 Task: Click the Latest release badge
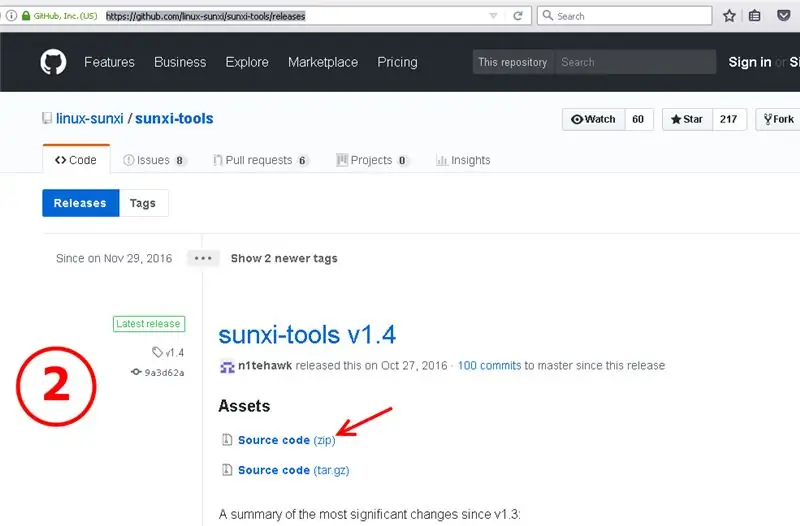click(x=148, y=324)
